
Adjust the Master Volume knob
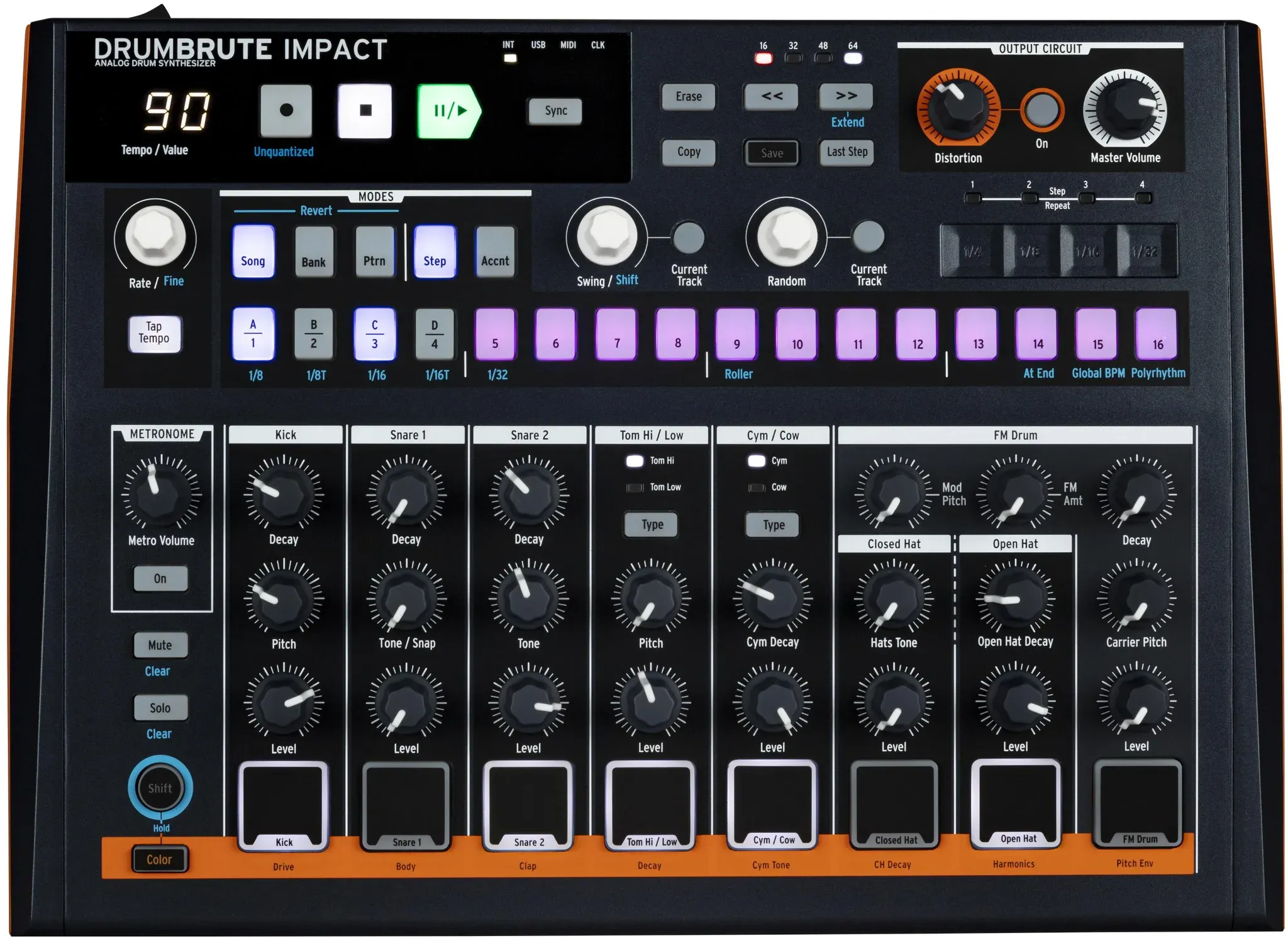1124,110
